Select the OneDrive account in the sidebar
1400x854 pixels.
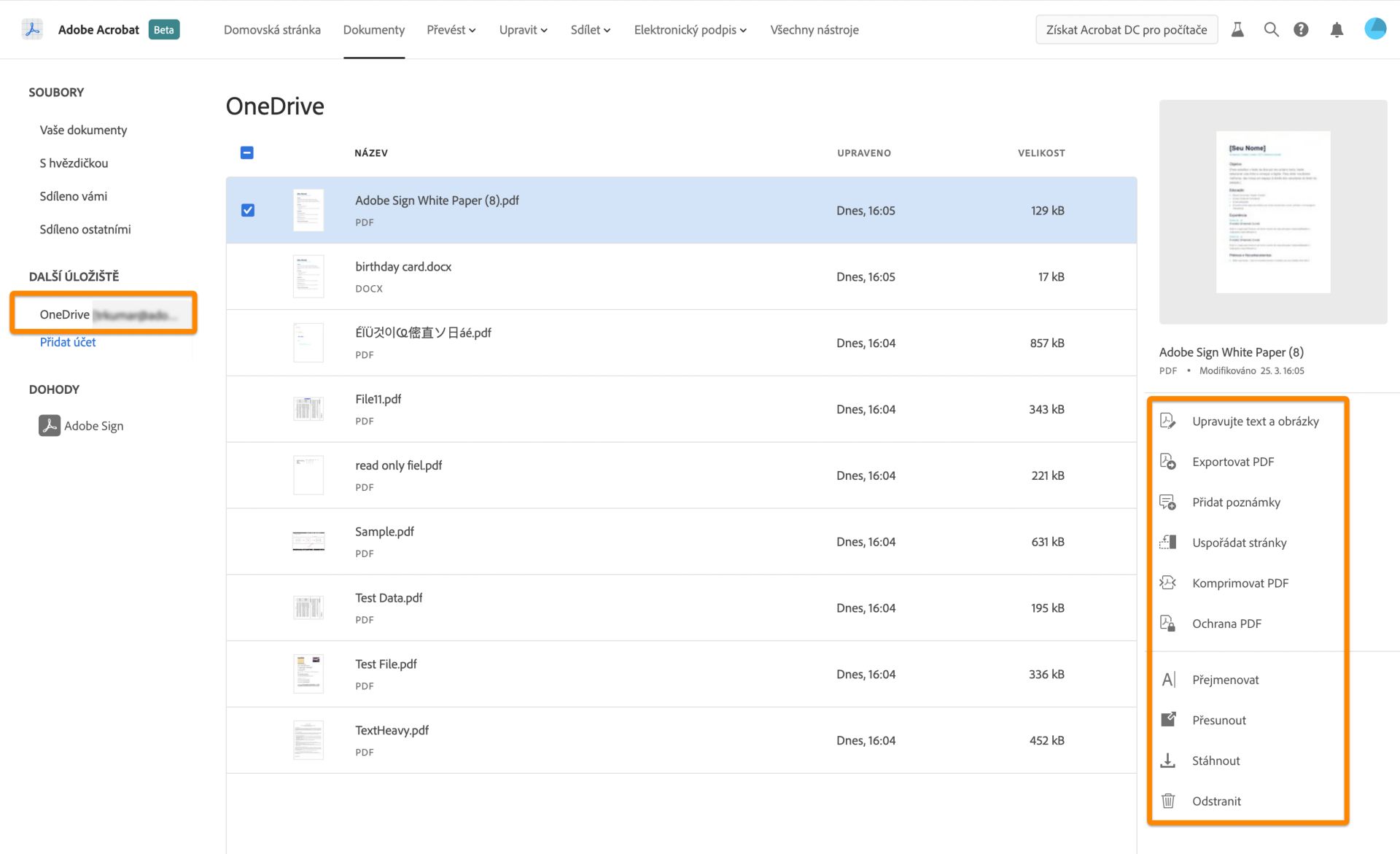pyautogui.click(x=104, y=314)
